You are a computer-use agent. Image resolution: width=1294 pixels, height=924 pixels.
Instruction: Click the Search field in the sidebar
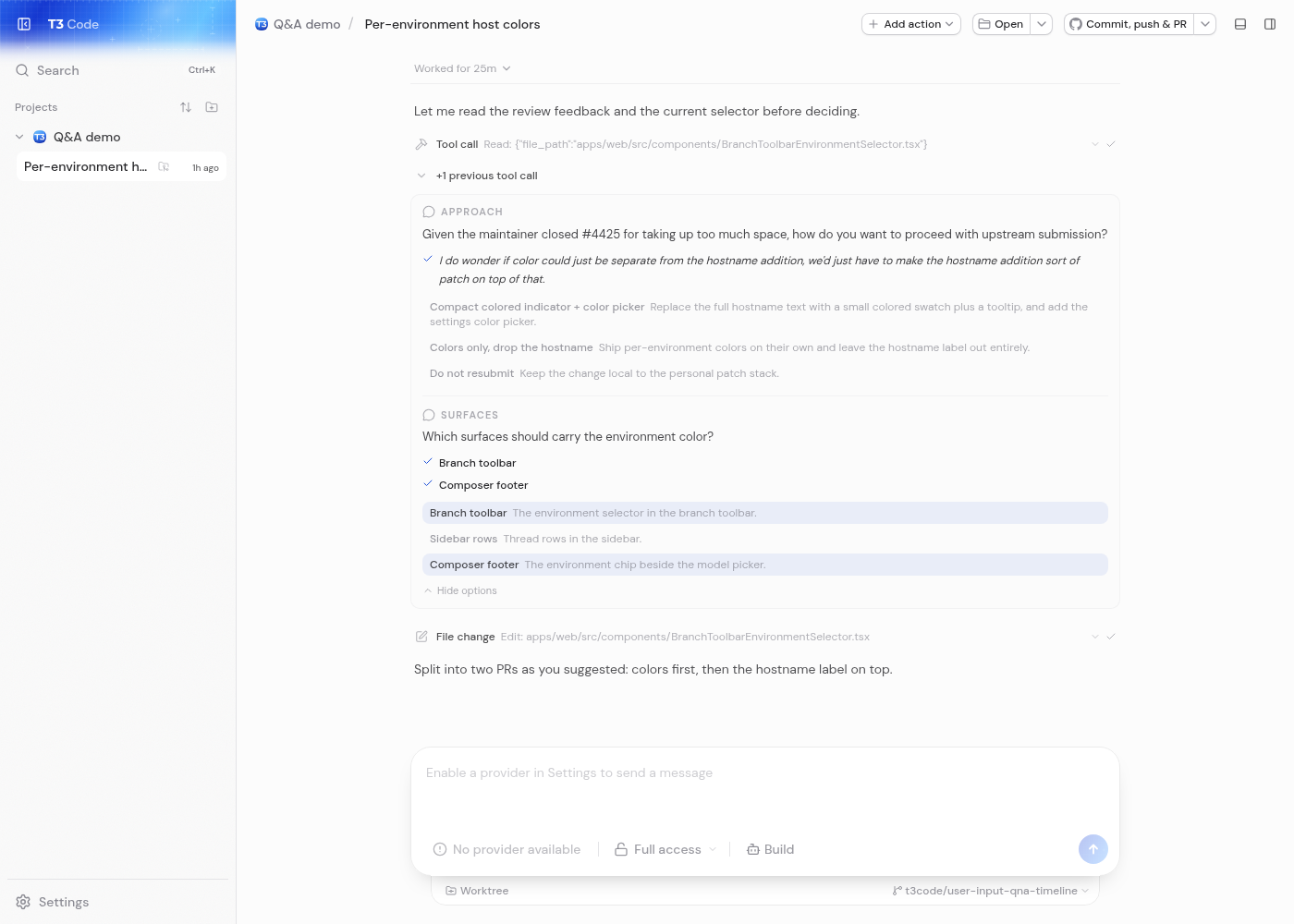point(116,70)
